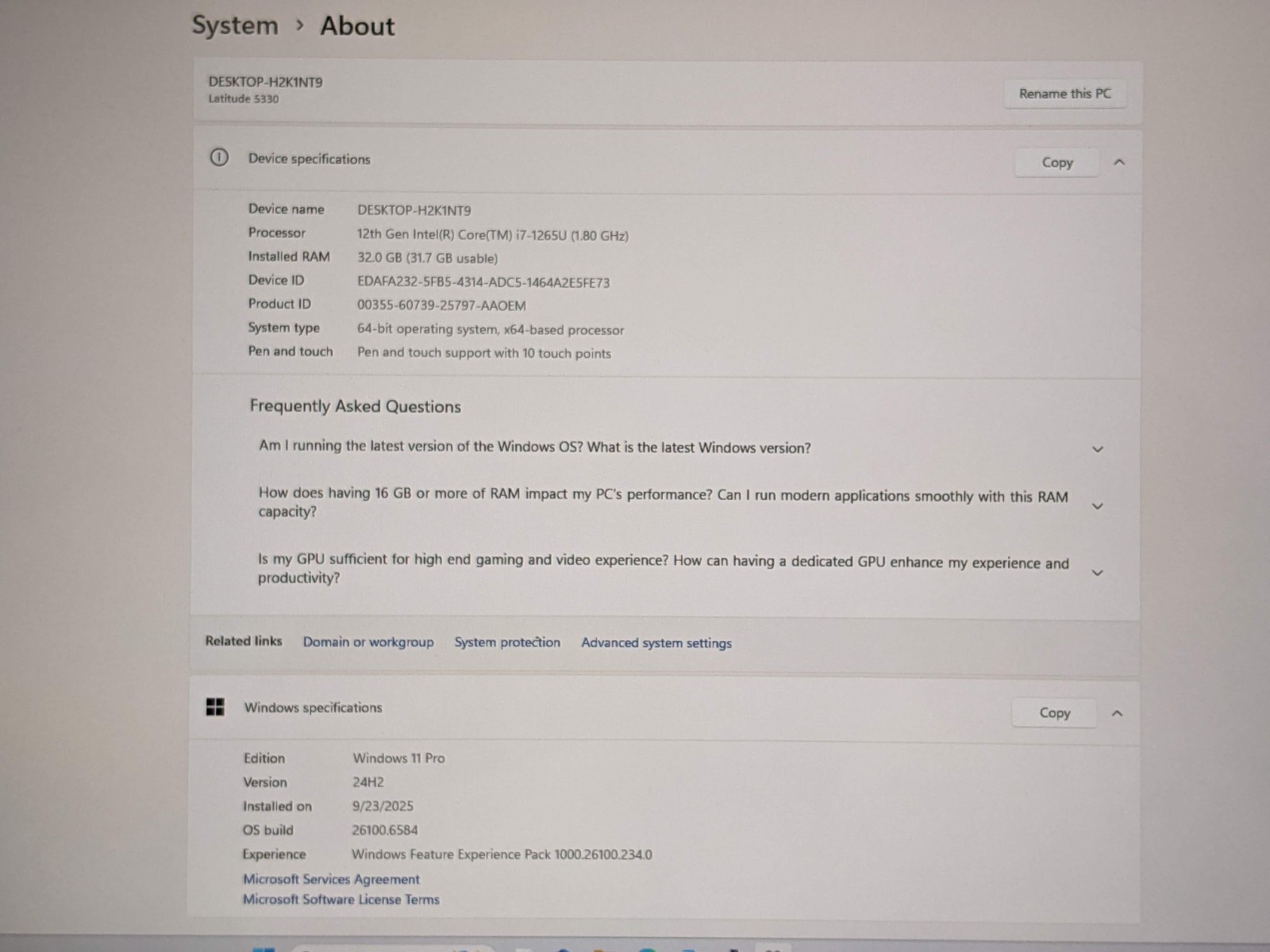Viewport: 1270px width, 952px height.
Task: Copy the Device specifications
Action: pyautogui.click(x=1056, y=163)
